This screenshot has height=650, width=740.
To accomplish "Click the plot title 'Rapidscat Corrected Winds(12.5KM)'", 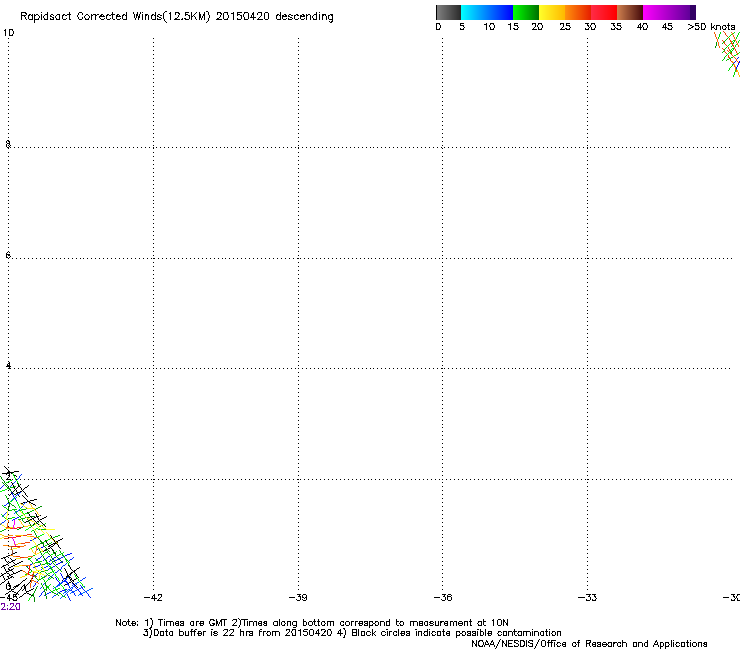I will [115, 17].
